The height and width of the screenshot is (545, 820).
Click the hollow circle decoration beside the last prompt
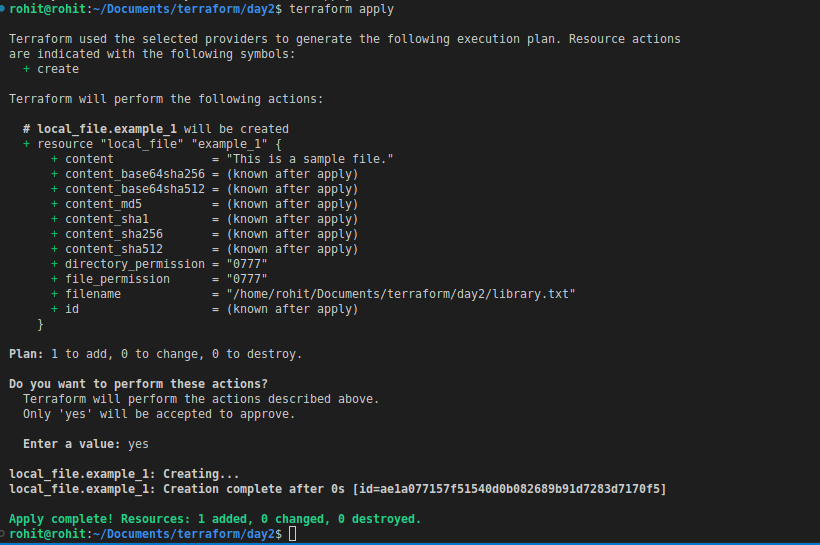(2, 533)
